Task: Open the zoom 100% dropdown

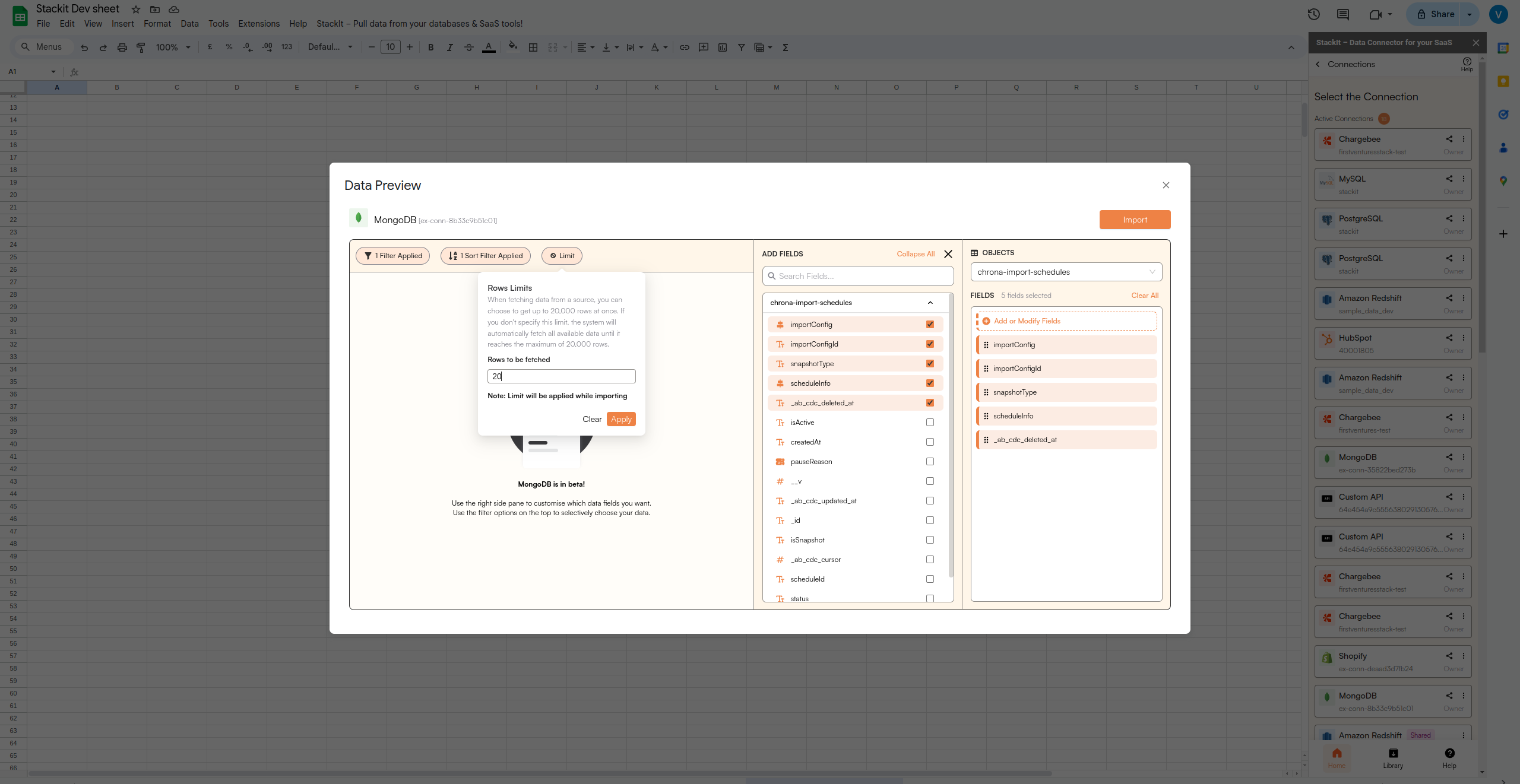Action: tap(173, 47)
